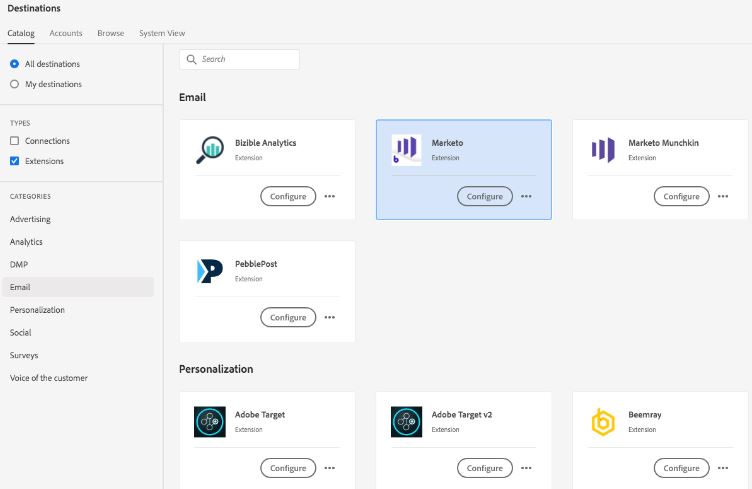
Task: Configure Marketo Munchkin extension
Action: pyautogui.click(x=682, y=196)
